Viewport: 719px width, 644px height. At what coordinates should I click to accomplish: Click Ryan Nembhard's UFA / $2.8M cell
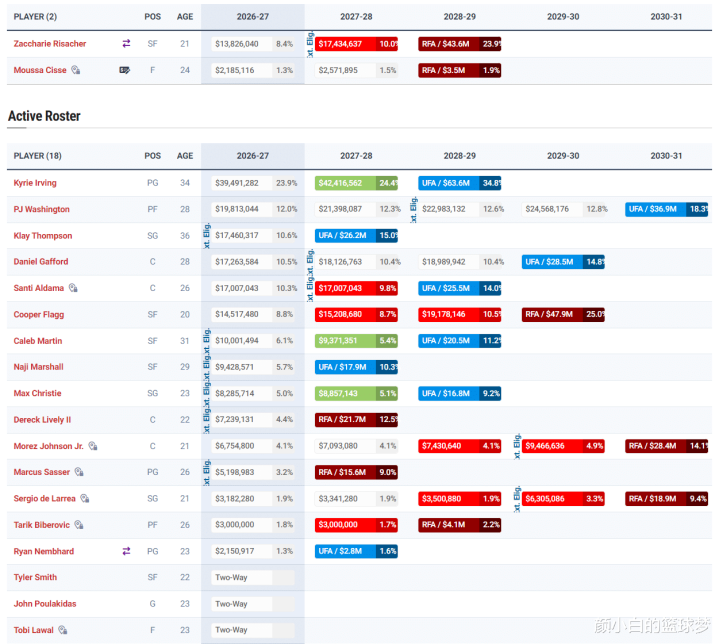[x=356, y=551]
